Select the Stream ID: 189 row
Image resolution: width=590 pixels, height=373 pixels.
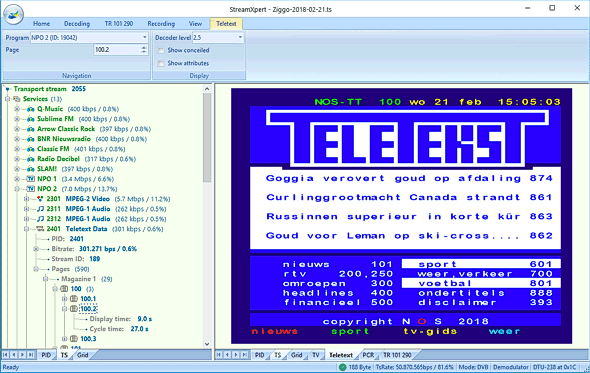(76, 259)
